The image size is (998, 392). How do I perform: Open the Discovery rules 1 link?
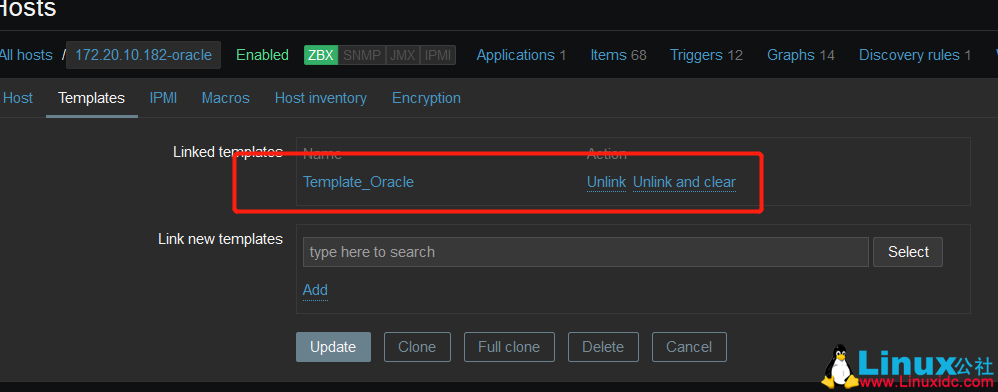pyautogui.click(x=915, y=55)
